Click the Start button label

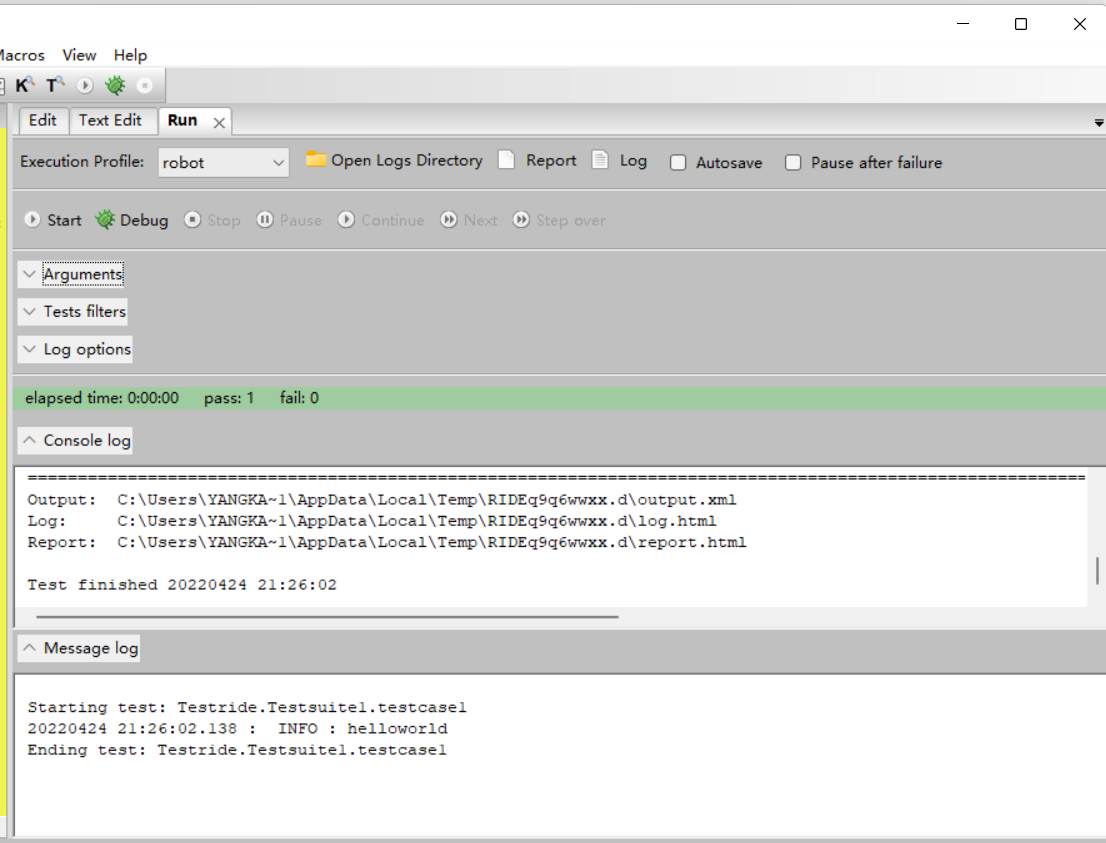point(64,220)
